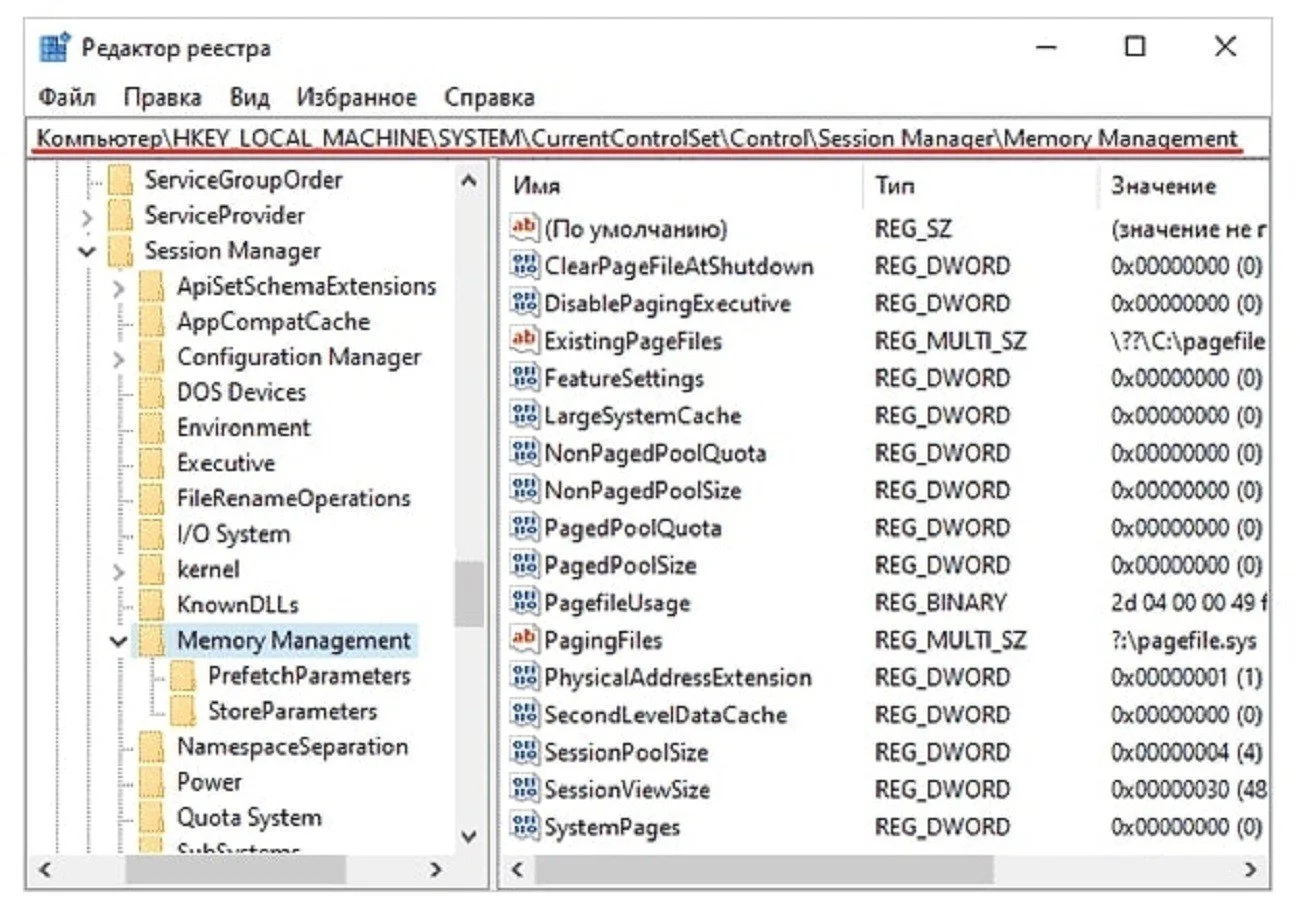Click the tree pane scroll right arrow

(436, 870)
